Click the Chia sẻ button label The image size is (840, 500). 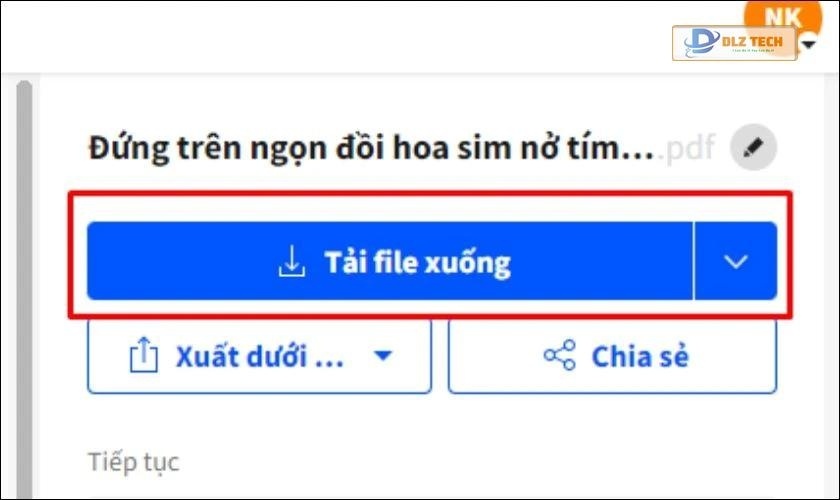(x=640, y=356)
